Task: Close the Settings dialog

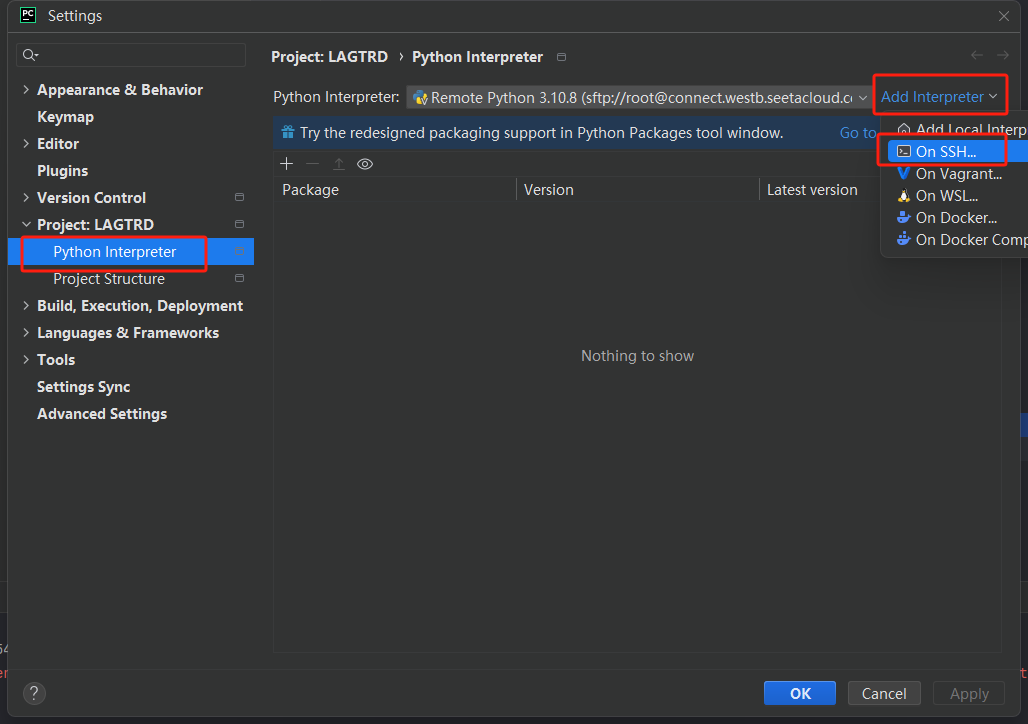Action: click(1004, 16)
